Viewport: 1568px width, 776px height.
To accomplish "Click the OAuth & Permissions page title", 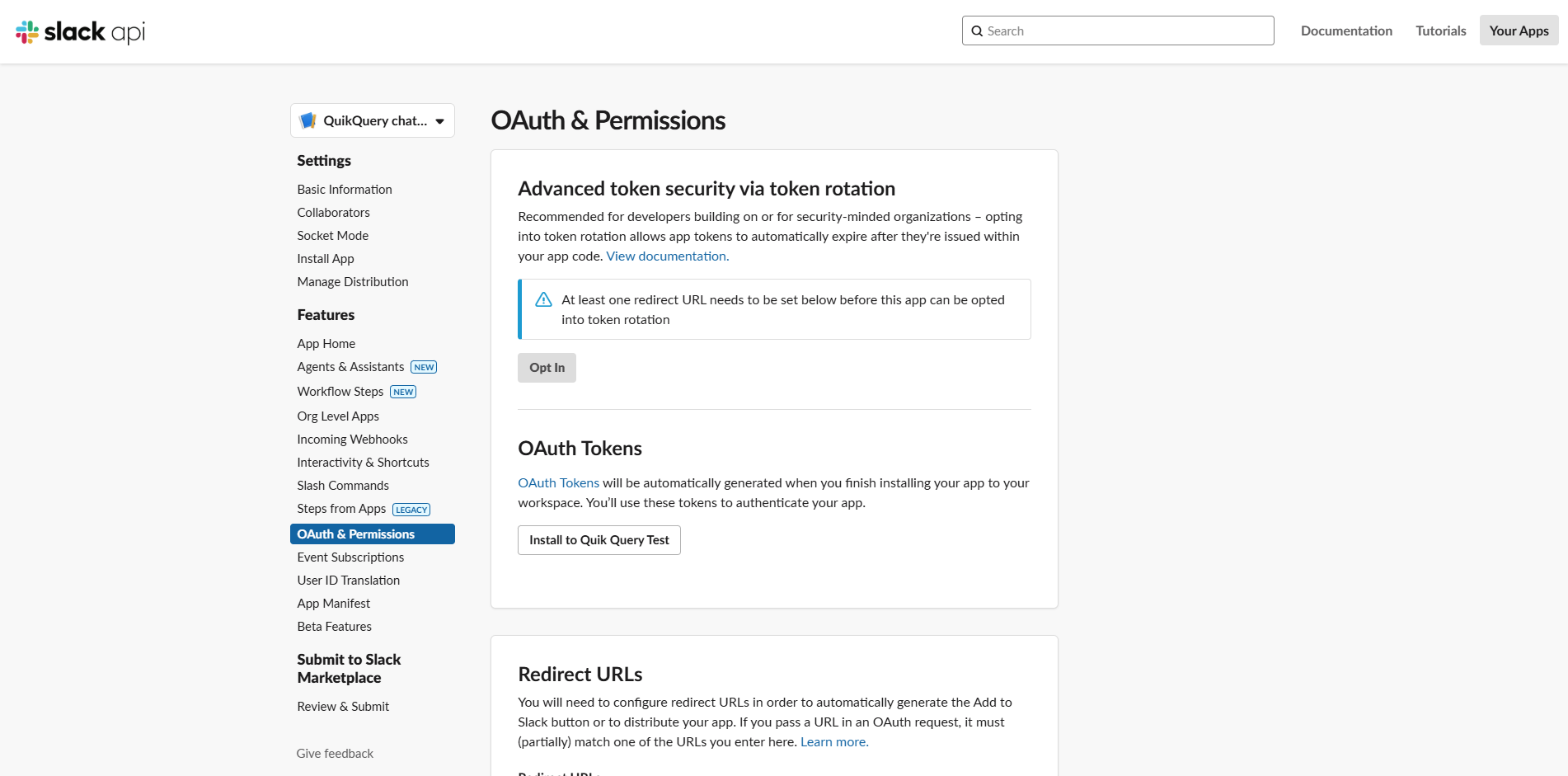I will (x=608, y=120).
